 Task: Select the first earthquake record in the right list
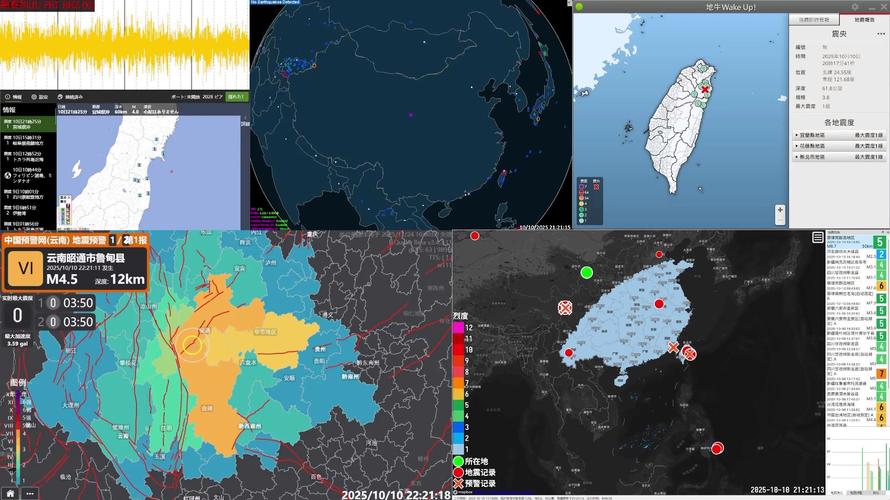(x=845, y=242)
